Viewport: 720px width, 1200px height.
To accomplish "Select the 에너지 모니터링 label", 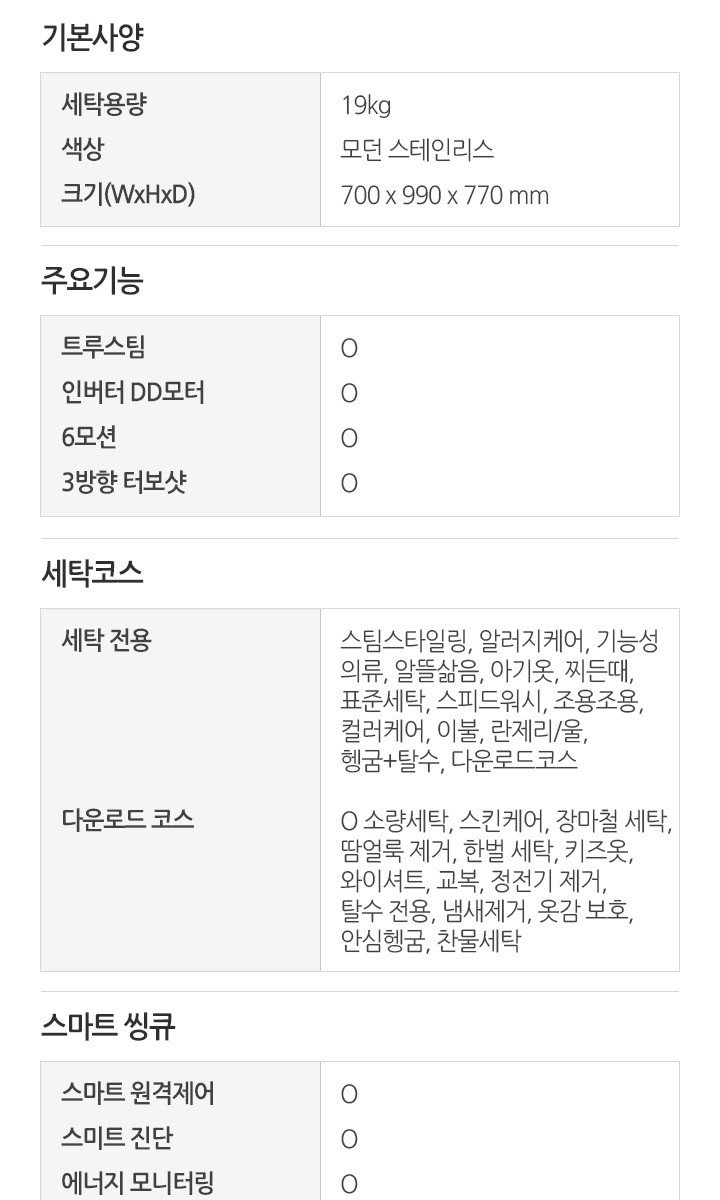I will click(138, 1183).
